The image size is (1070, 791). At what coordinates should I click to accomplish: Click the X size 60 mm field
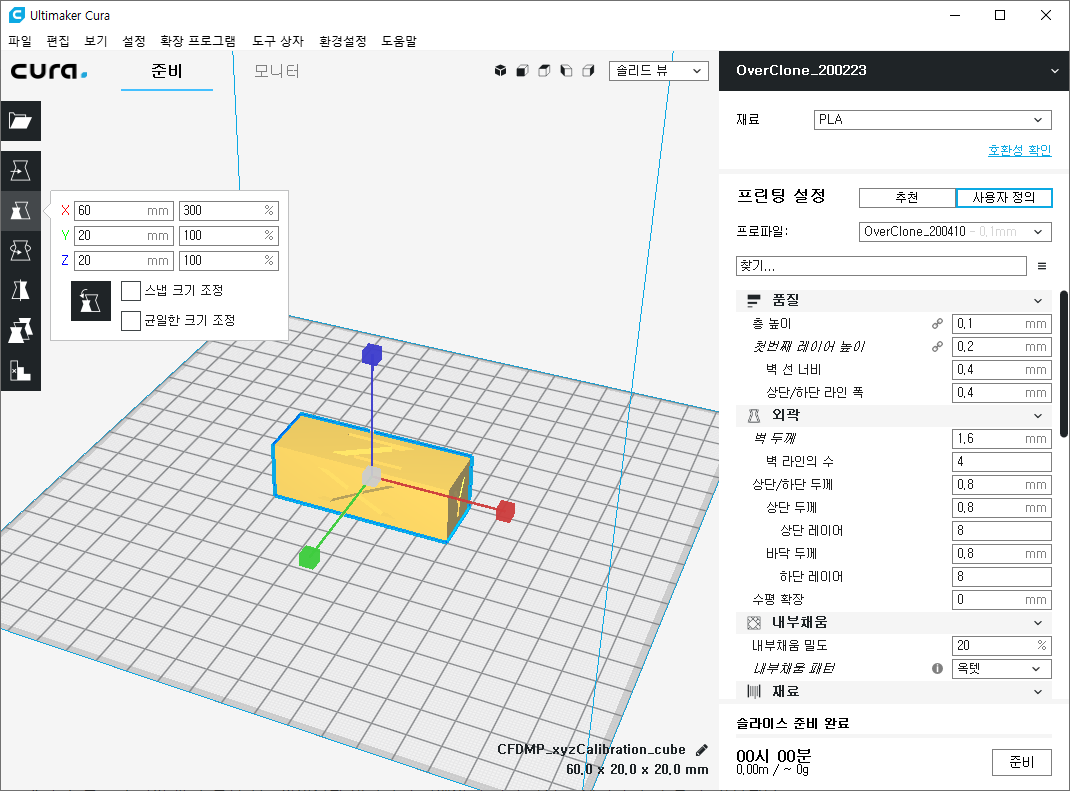tap(124, 211)
